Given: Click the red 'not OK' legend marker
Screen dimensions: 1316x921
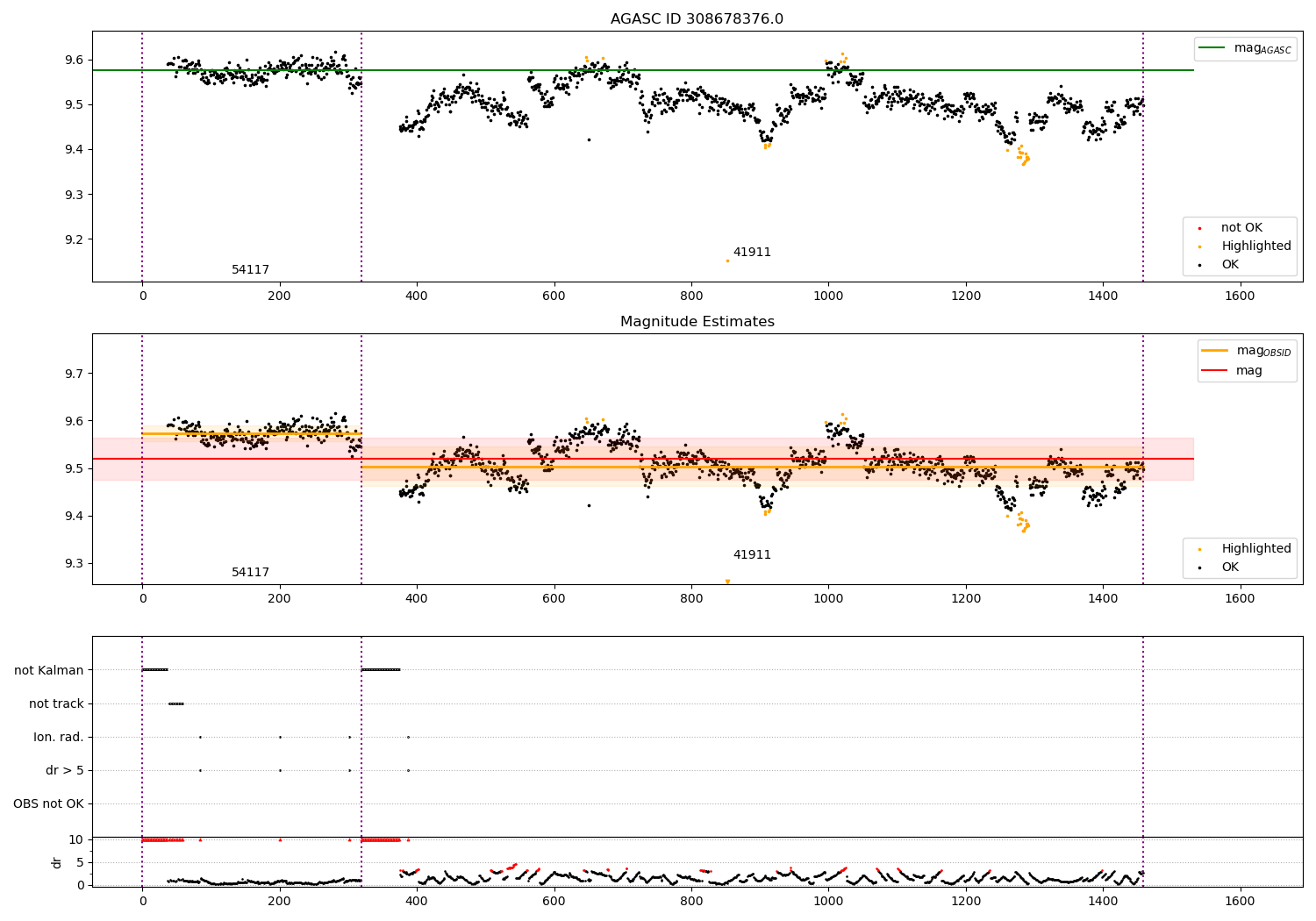Looking at the screenshot, I should tap(1199, 228).
